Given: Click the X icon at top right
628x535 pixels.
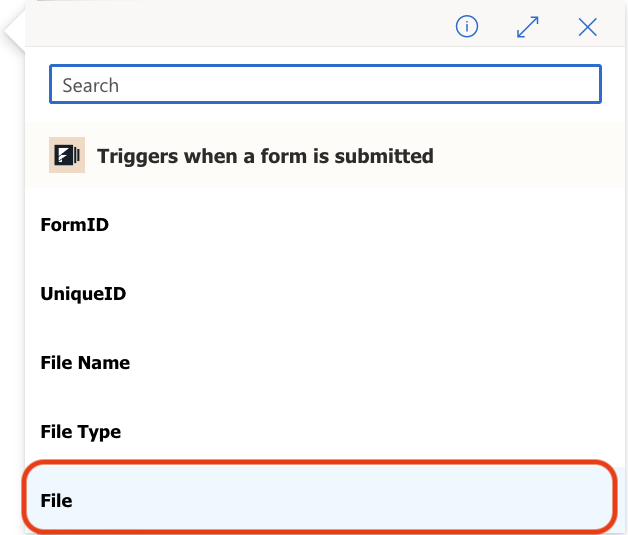Looking at the screenshot, I should tap(588, 27).
